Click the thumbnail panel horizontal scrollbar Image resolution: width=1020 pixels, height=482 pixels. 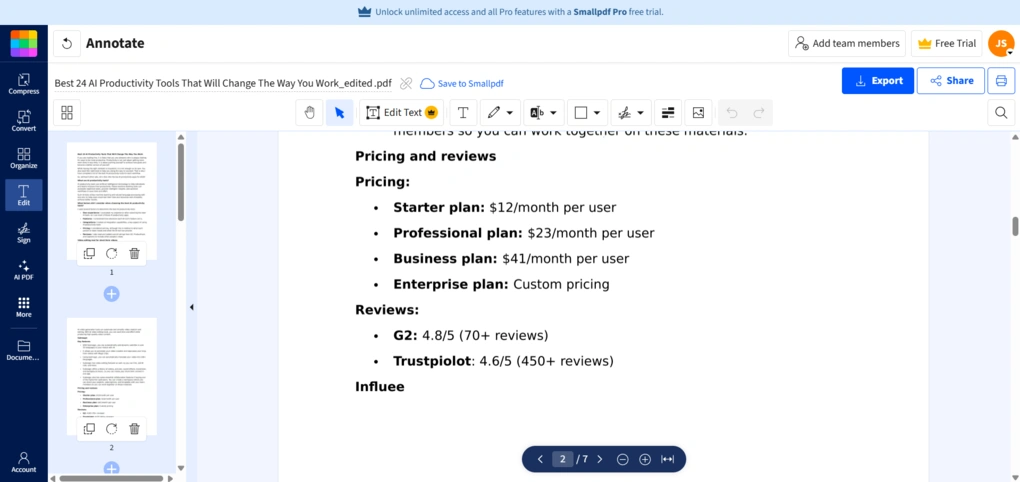tap(111, 478)
